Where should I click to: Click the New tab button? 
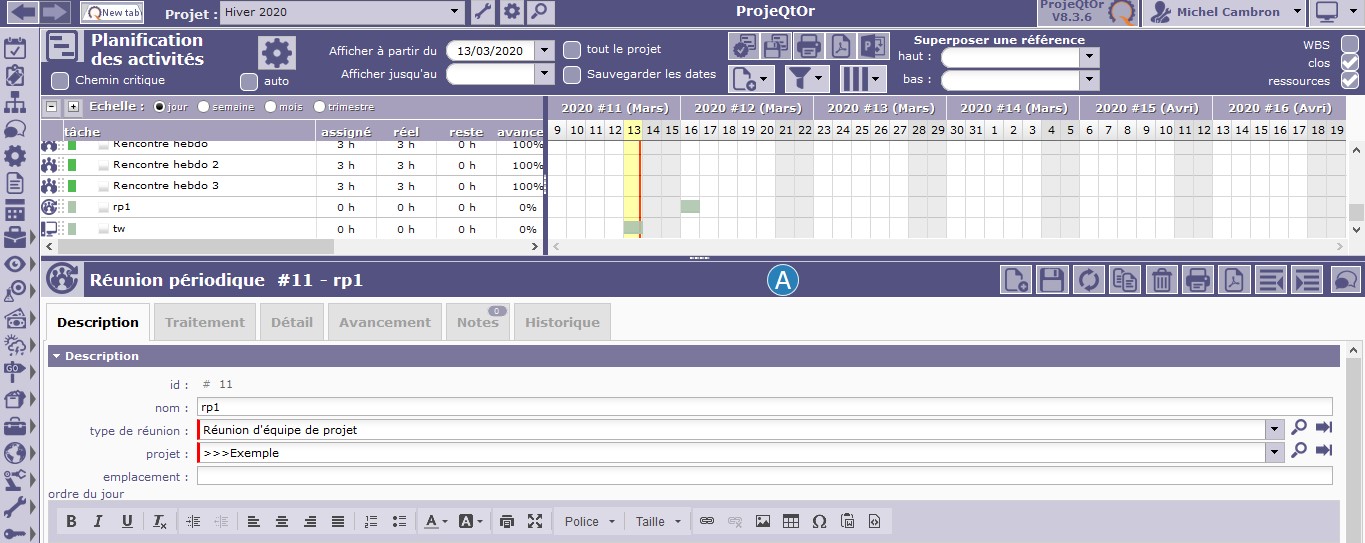[x=111, y=12]
